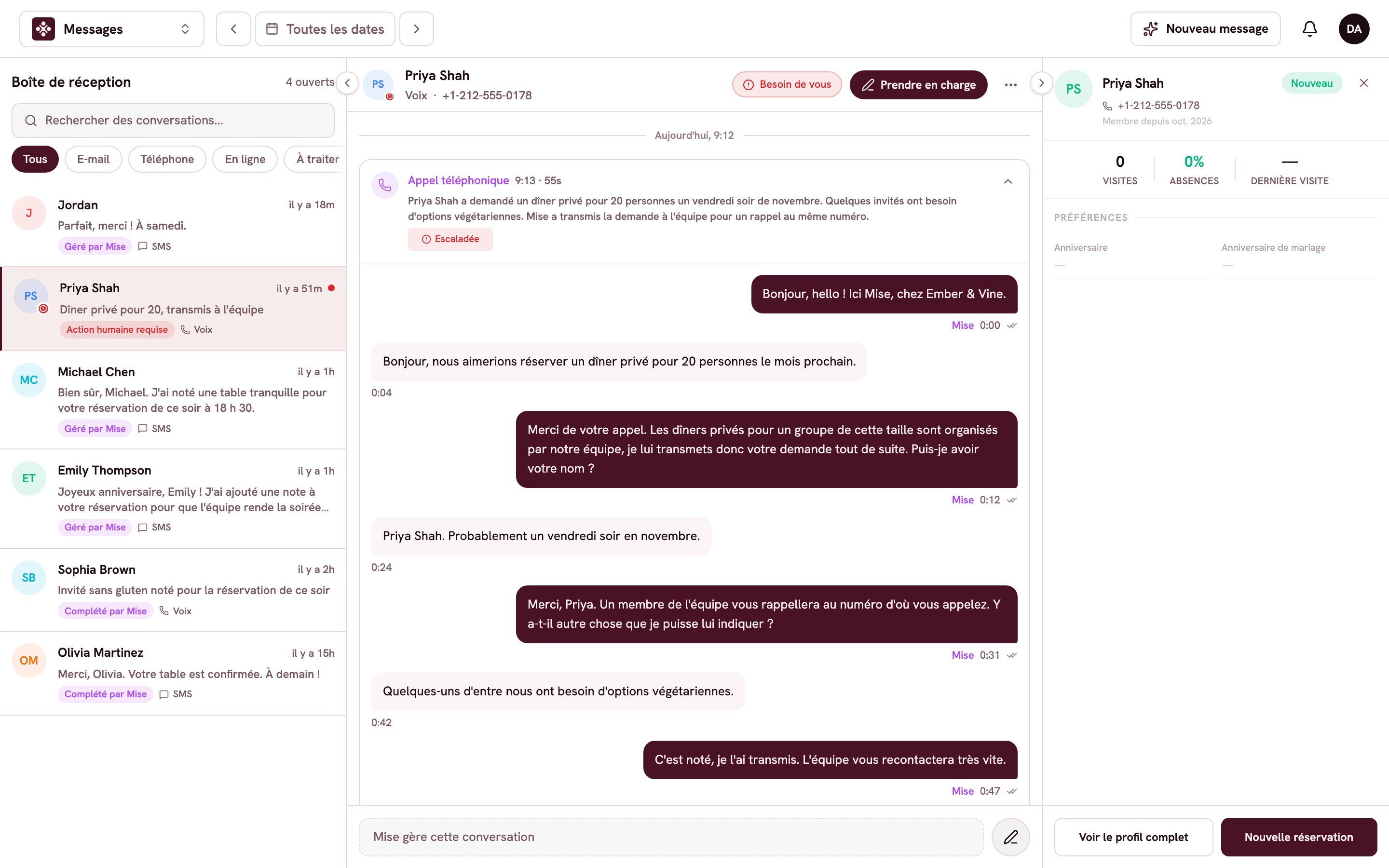Click Prendre en charge button
The height and width of the screenshot is (868, 1389).
(918, 85)
